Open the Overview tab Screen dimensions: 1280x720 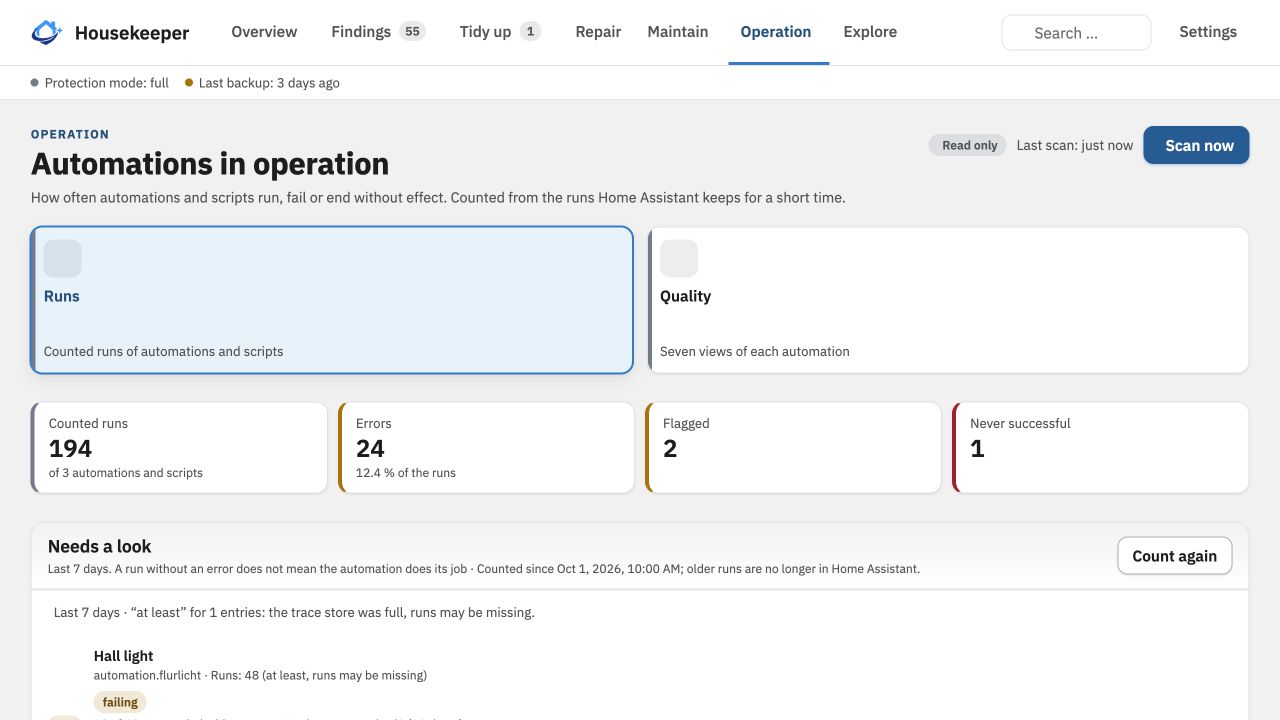pyautogui.click(x=264, y=32)
